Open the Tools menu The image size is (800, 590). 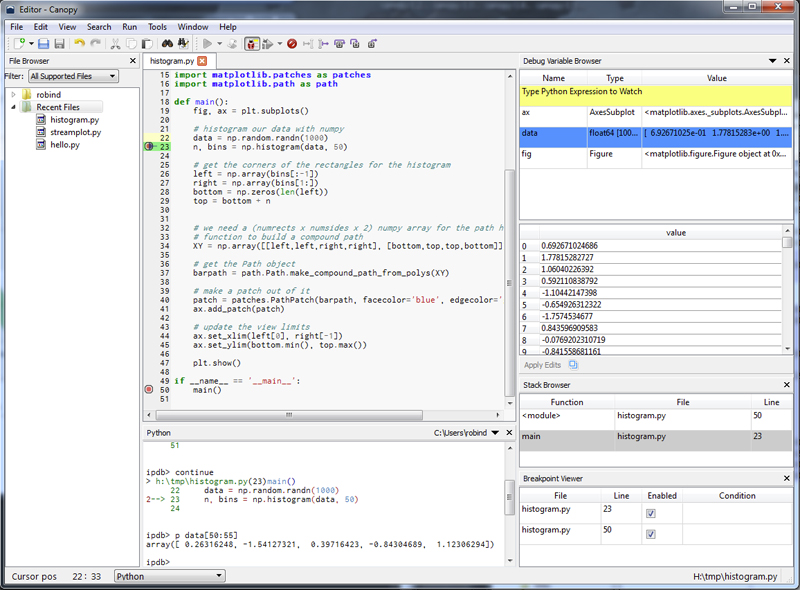pyautogui.click(x=157, y=27)
